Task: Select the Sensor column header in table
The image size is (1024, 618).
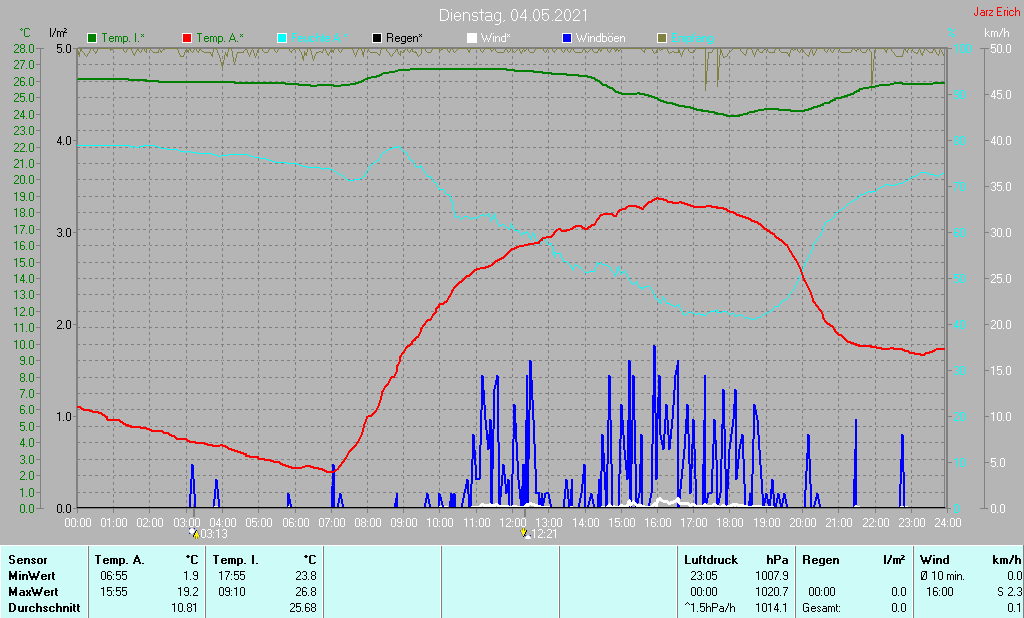Action: (x=27, y=560)
